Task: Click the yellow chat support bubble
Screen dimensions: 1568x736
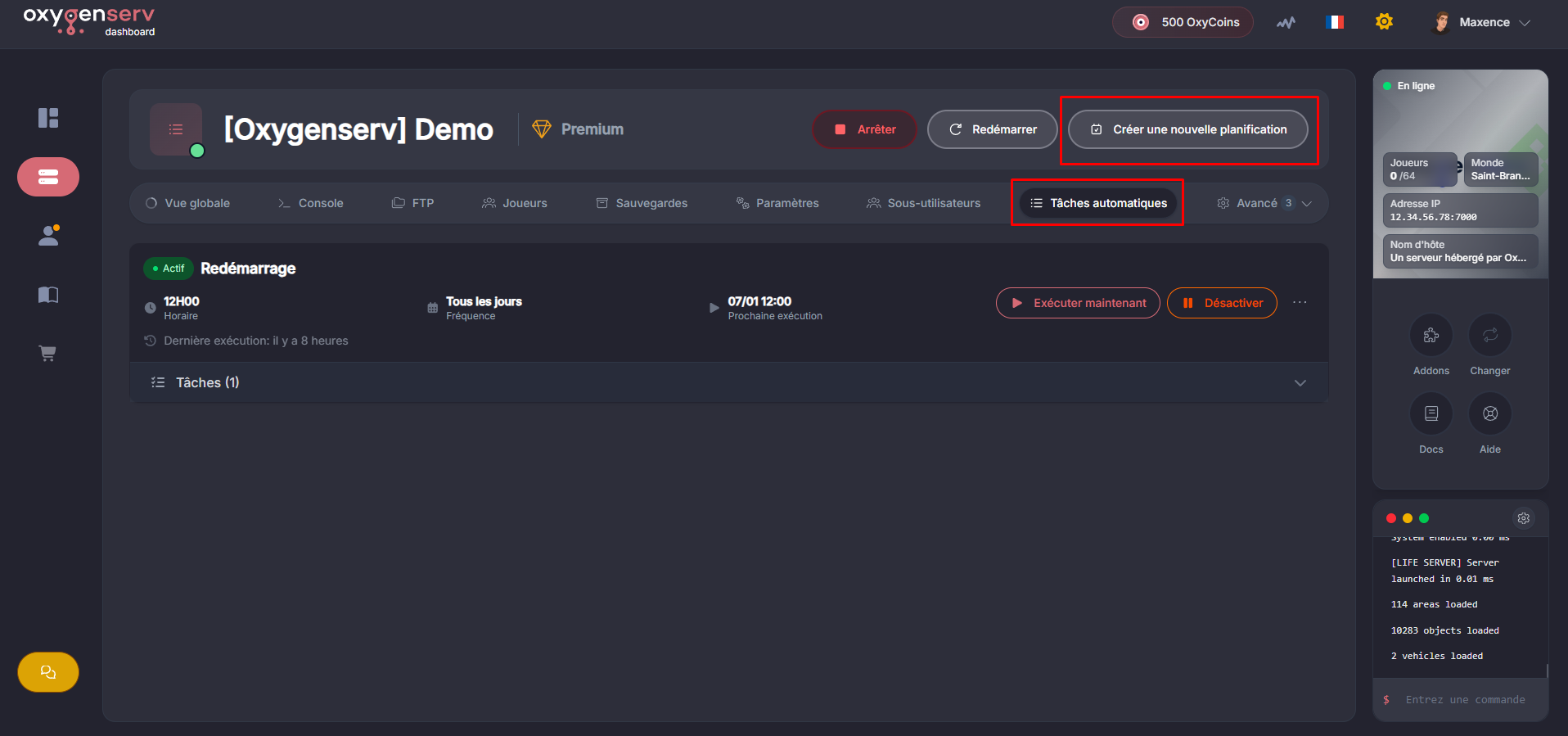Action: [48, 672]
